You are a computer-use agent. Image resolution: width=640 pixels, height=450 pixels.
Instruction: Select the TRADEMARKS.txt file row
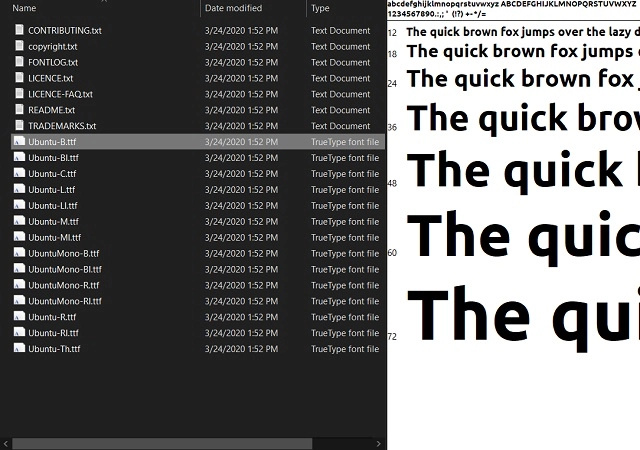click(62, 126)
